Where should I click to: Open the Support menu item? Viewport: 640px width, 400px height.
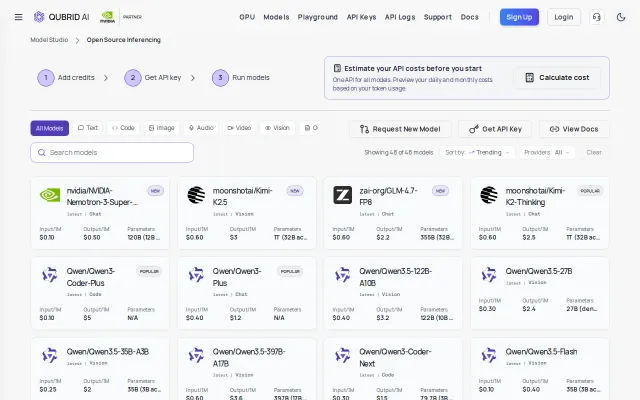(x=438, y=17)
